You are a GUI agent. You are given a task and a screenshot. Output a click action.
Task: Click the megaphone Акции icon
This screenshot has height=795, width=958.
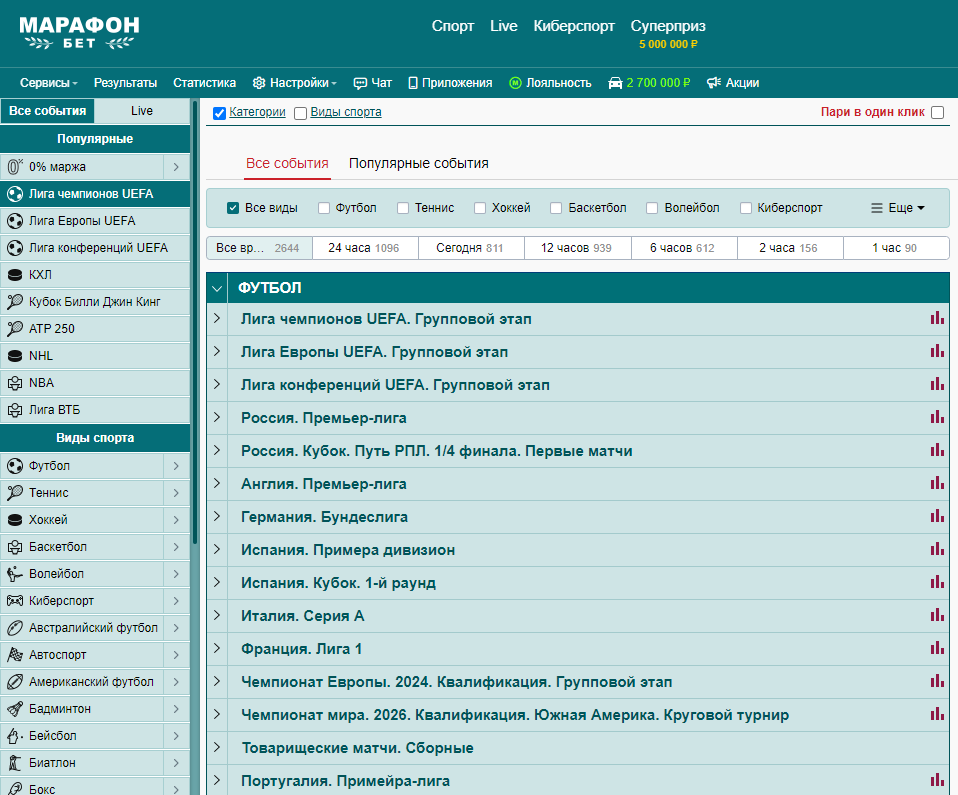[x=714, y=83]
